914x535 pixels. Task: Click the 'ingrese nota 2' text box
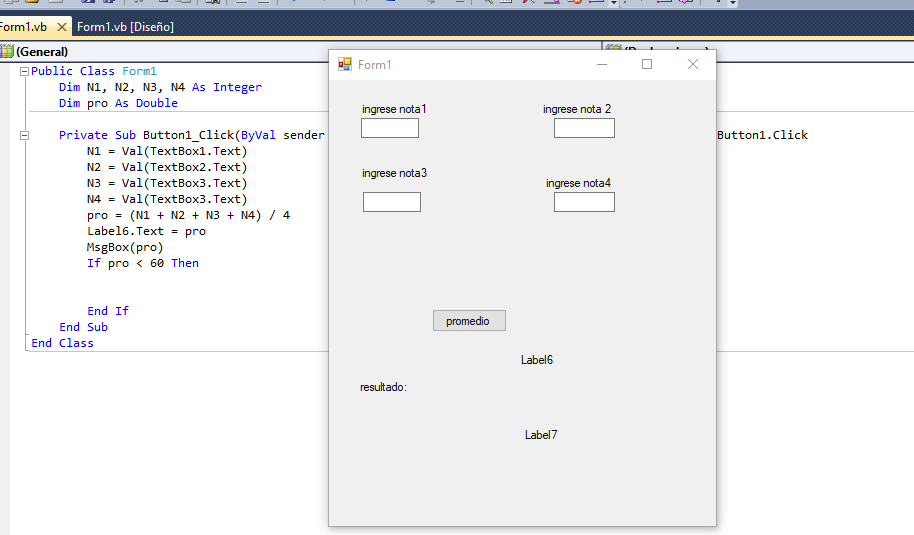coord(584,128)
